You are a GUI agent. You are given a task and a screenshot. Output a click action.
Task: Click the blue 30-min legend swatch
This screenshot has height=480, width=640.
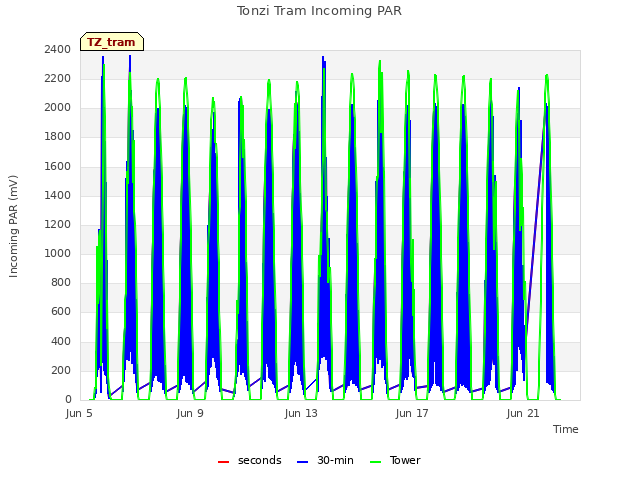[302, 462]
